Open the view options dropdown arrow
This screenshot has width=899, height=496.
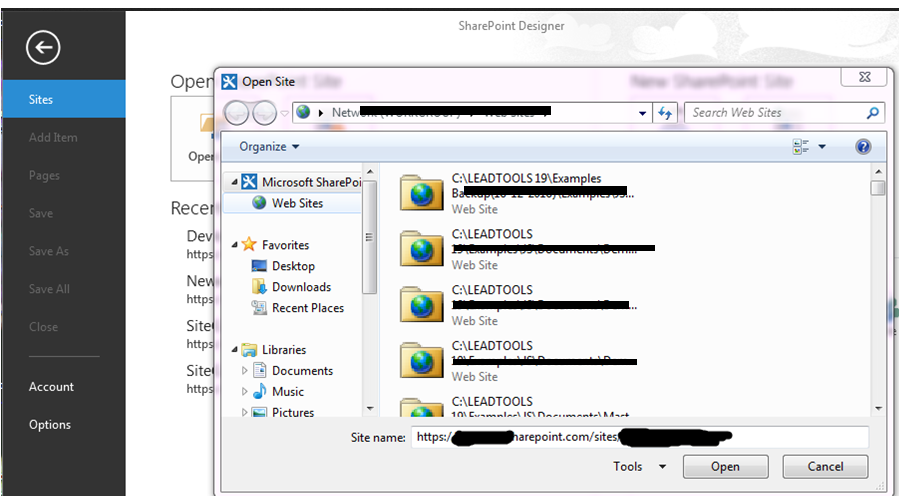pyautogui.click(x=822, y=147)
